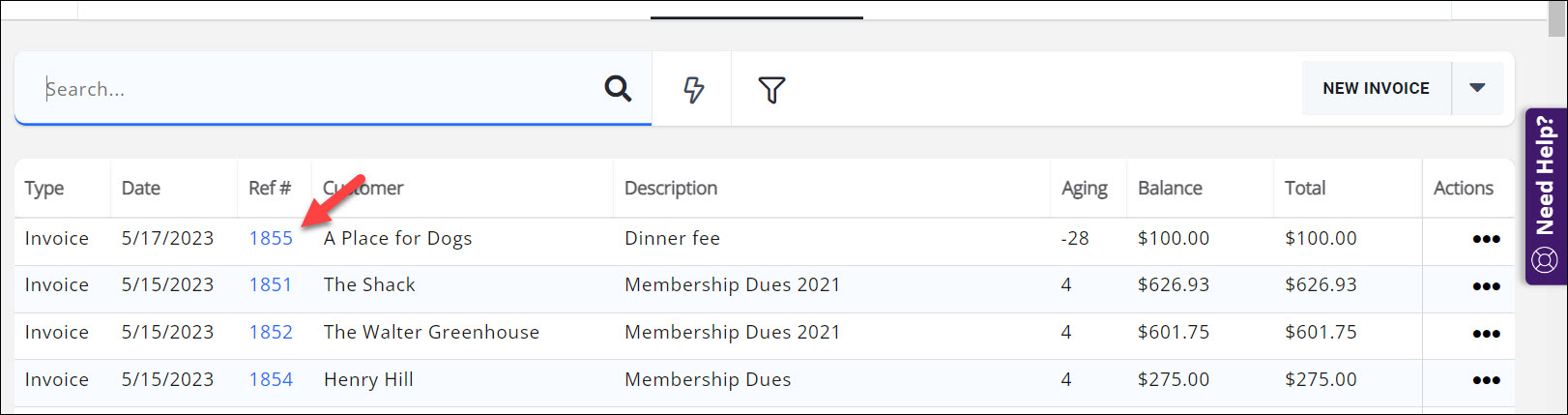Sort by the Date column header
The width and height of the screenshot is (1568, 415).
point(141,188)
